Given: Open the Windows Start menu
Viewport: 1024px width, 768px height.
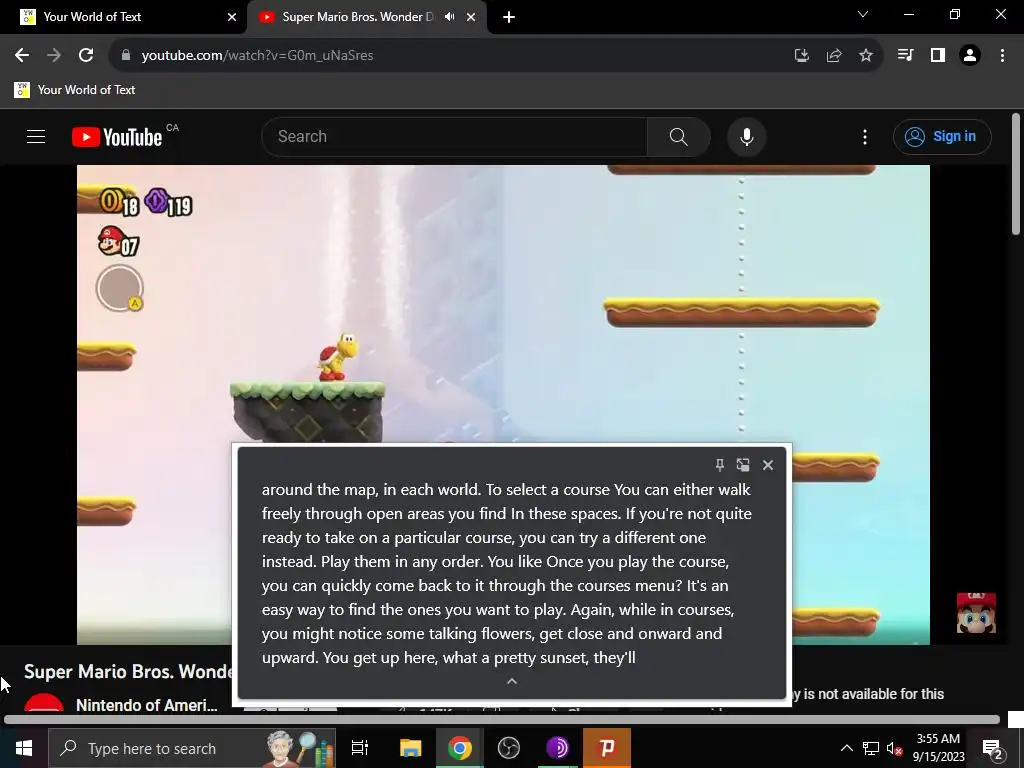Looking at the screenshot, I should click(x=24, y=748).
